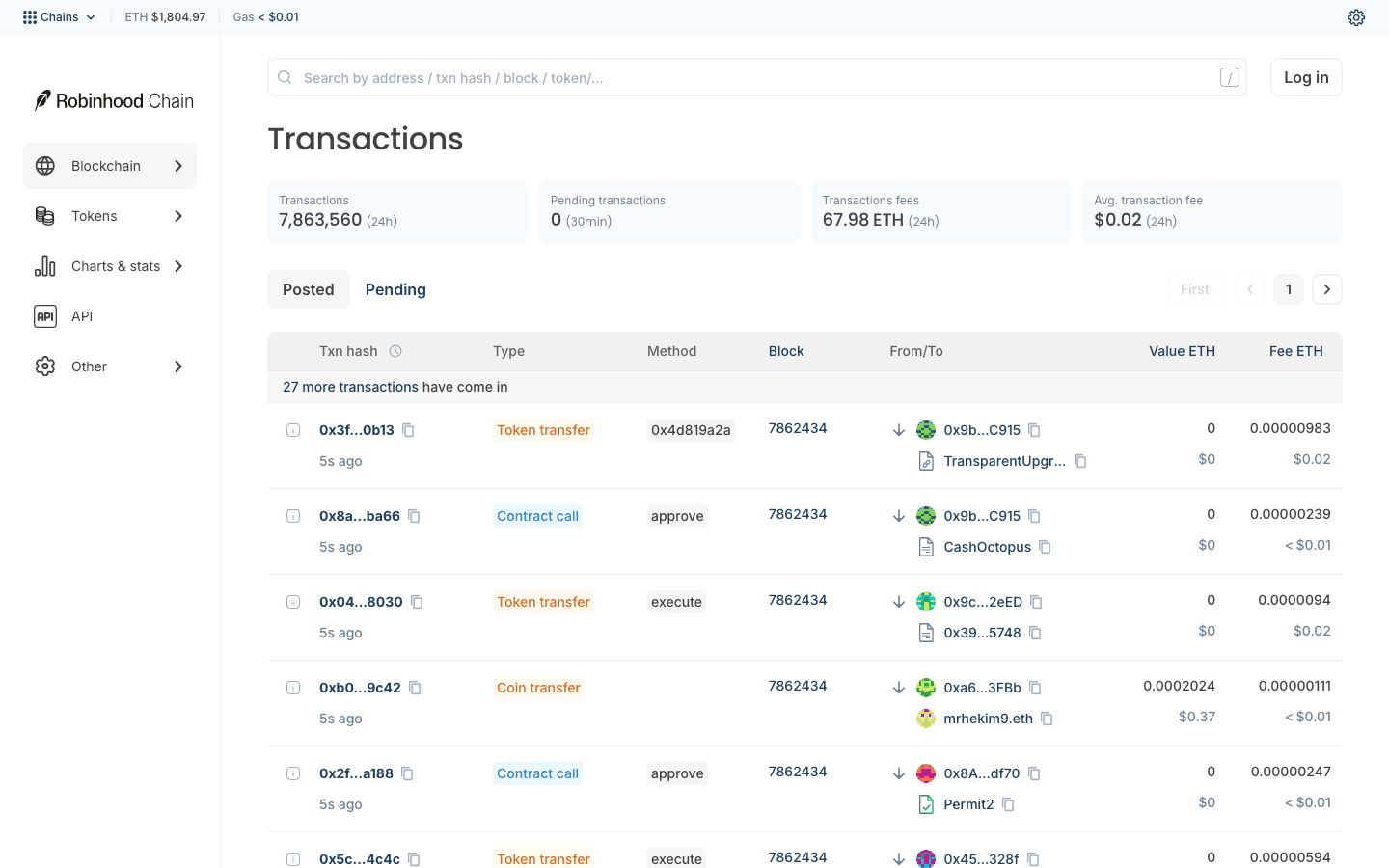Viewport: 1389px width, 868px height.
Task: Copy txn hash 0x8a...ba66
Action: [x=414, y=516]
